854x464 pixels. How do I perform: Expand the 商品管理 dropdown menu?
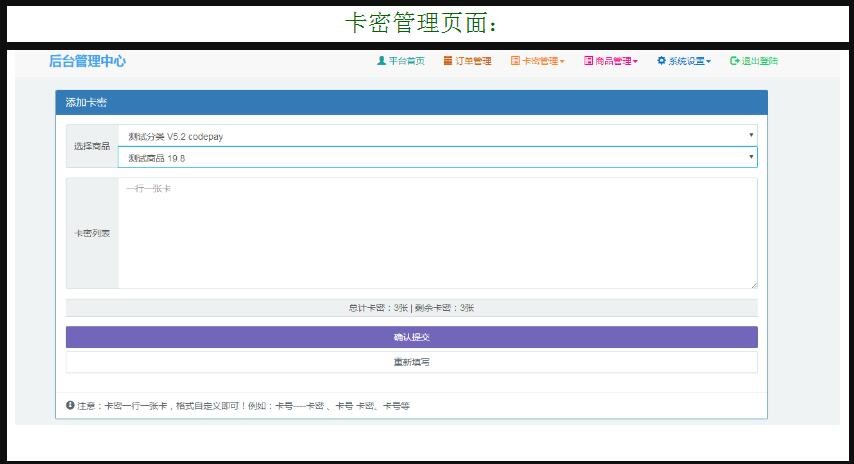(611, 61)
